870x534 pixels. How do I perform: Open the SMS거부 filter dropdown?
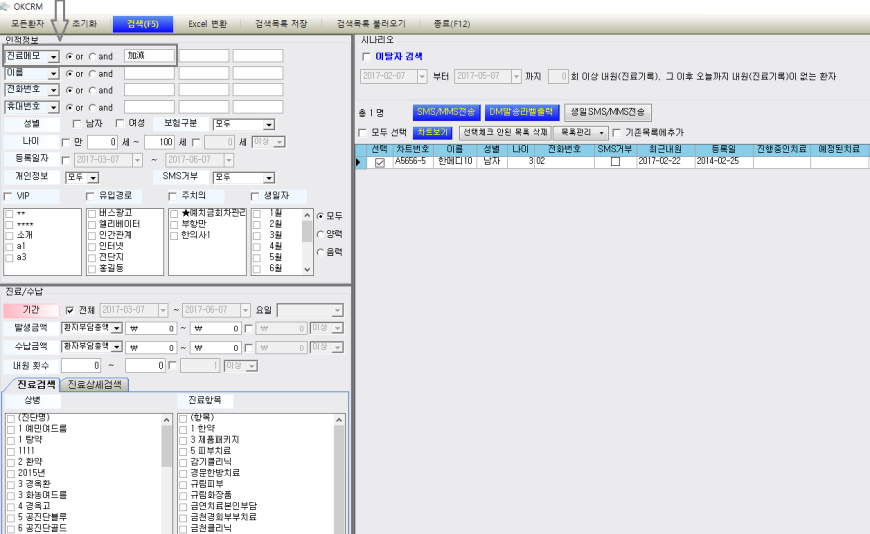pos(269,178)
